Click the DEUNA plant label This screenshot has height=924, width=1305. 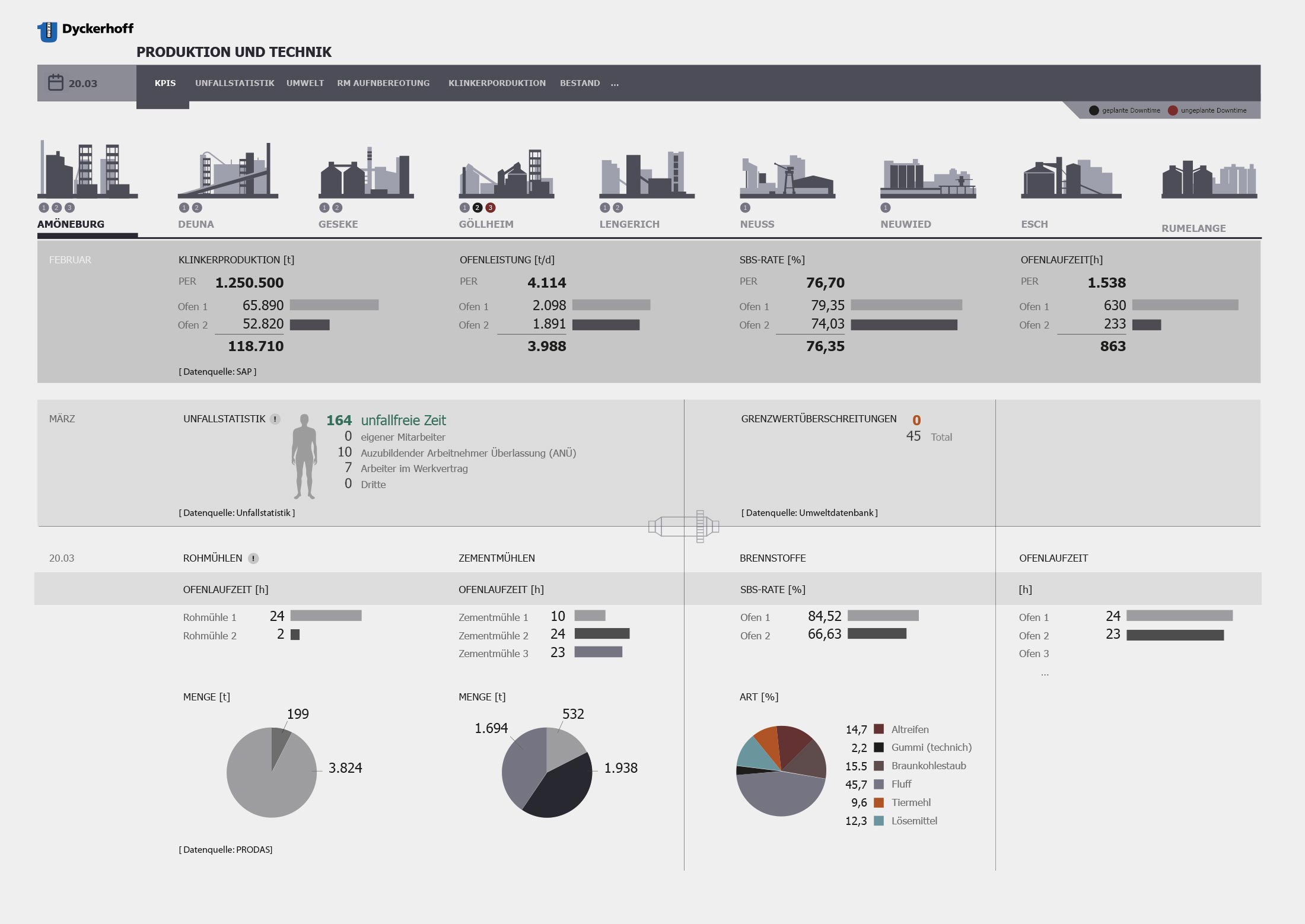click(x=196, y=224)
